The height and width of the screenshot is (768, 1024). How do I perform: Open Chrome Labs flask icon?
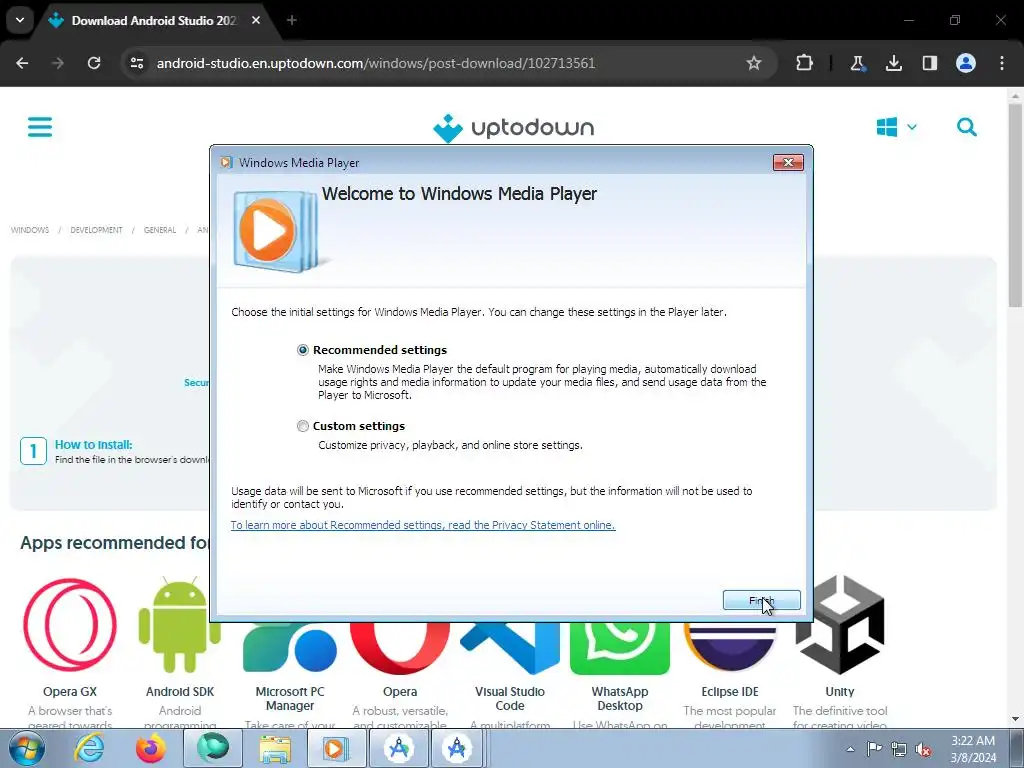click(x=857, y=63)
